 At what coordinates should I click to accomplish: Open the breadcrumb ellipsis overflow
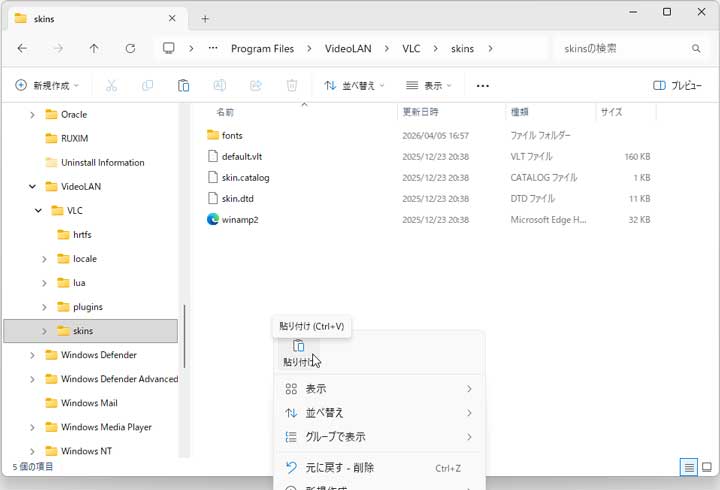tap(213, 48)
